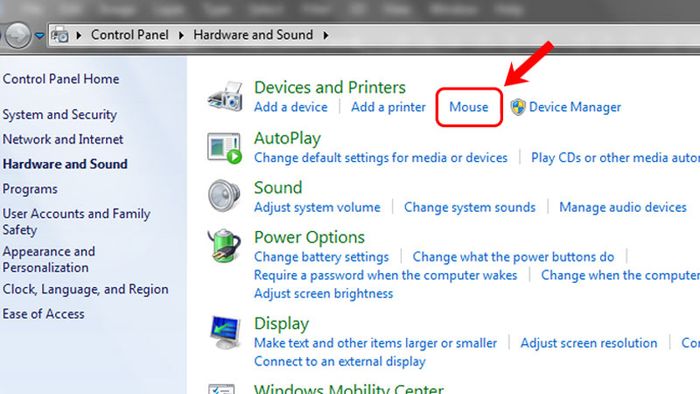The height and width of the screenshot is (394, 700).
Task: Open System and Security in sidebar
Action: (x=60, y=115)
